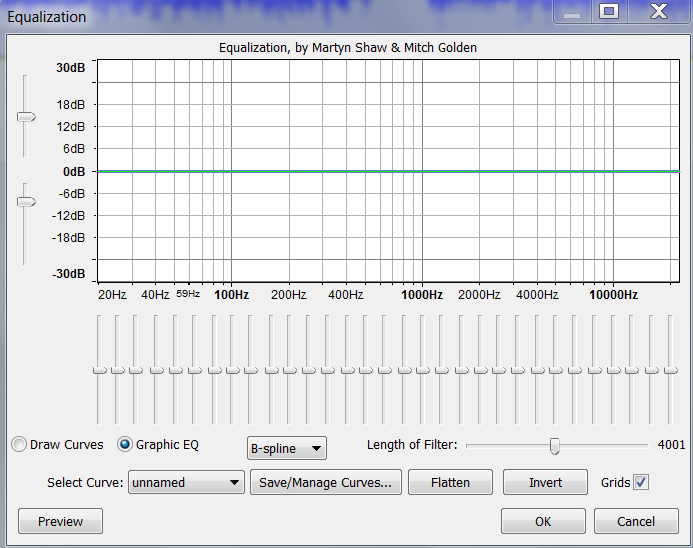Image resolution: width=693 pixels, height=548 pixels.
Task: Click the -12dB axis label
Action: pyautogui.click(x=69, y=216)
